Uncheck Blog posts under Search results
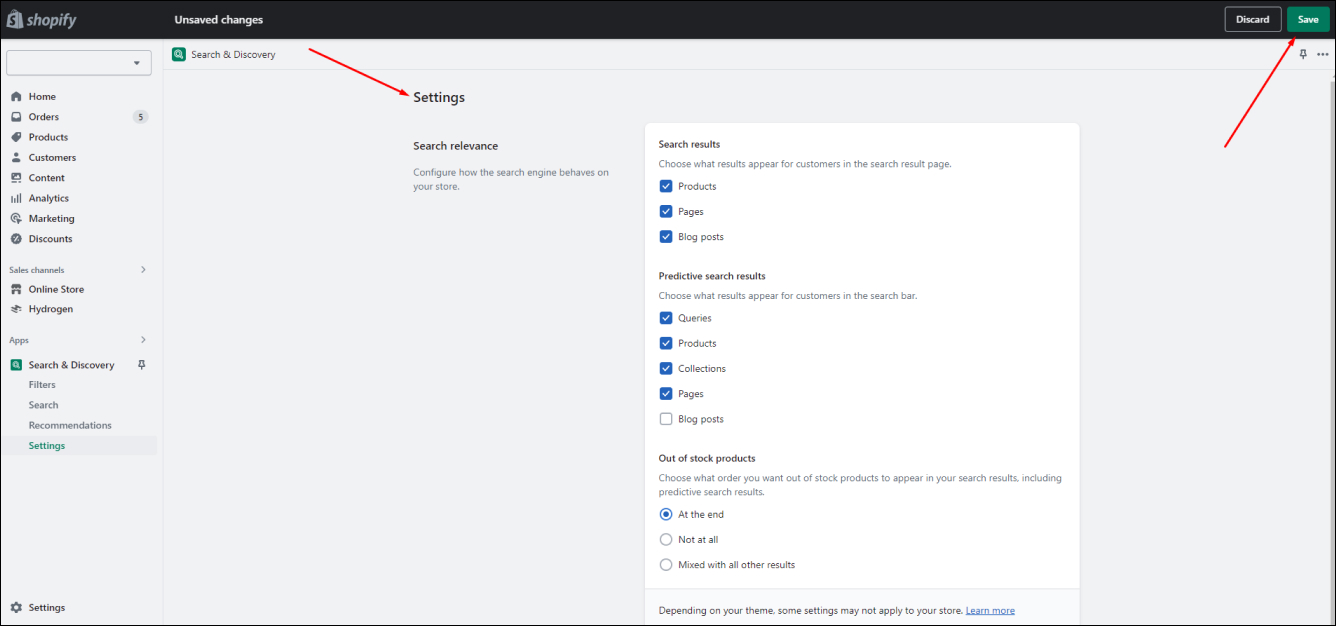The image size is (1336, 626). (666, 237)
